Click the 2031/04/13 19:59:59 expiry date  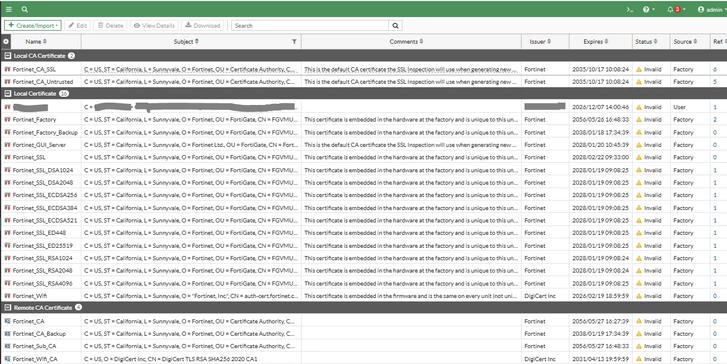pos(600,359)
